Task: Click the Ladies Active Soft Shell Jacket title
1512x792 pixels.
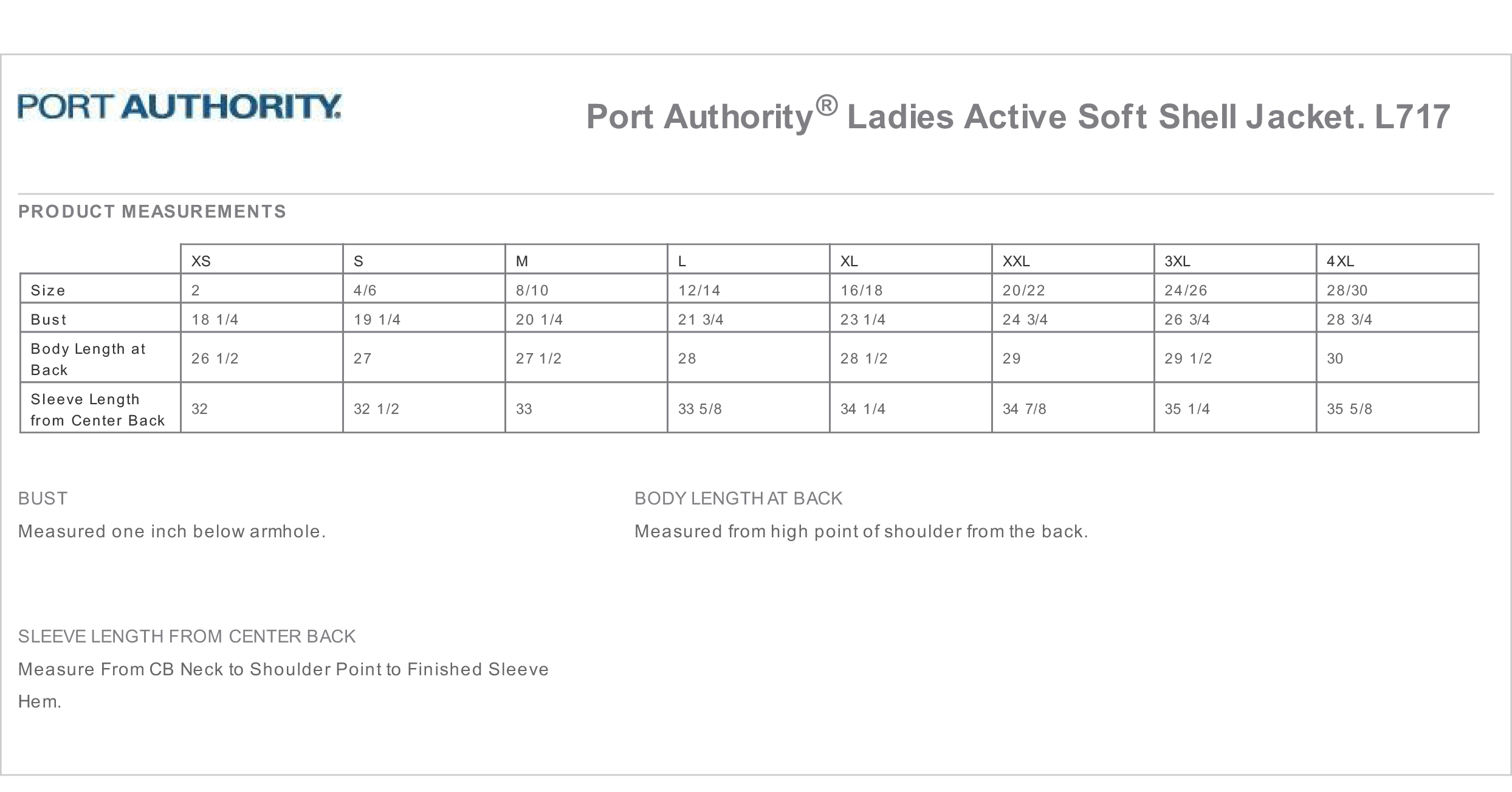Action: (1018, 116)
